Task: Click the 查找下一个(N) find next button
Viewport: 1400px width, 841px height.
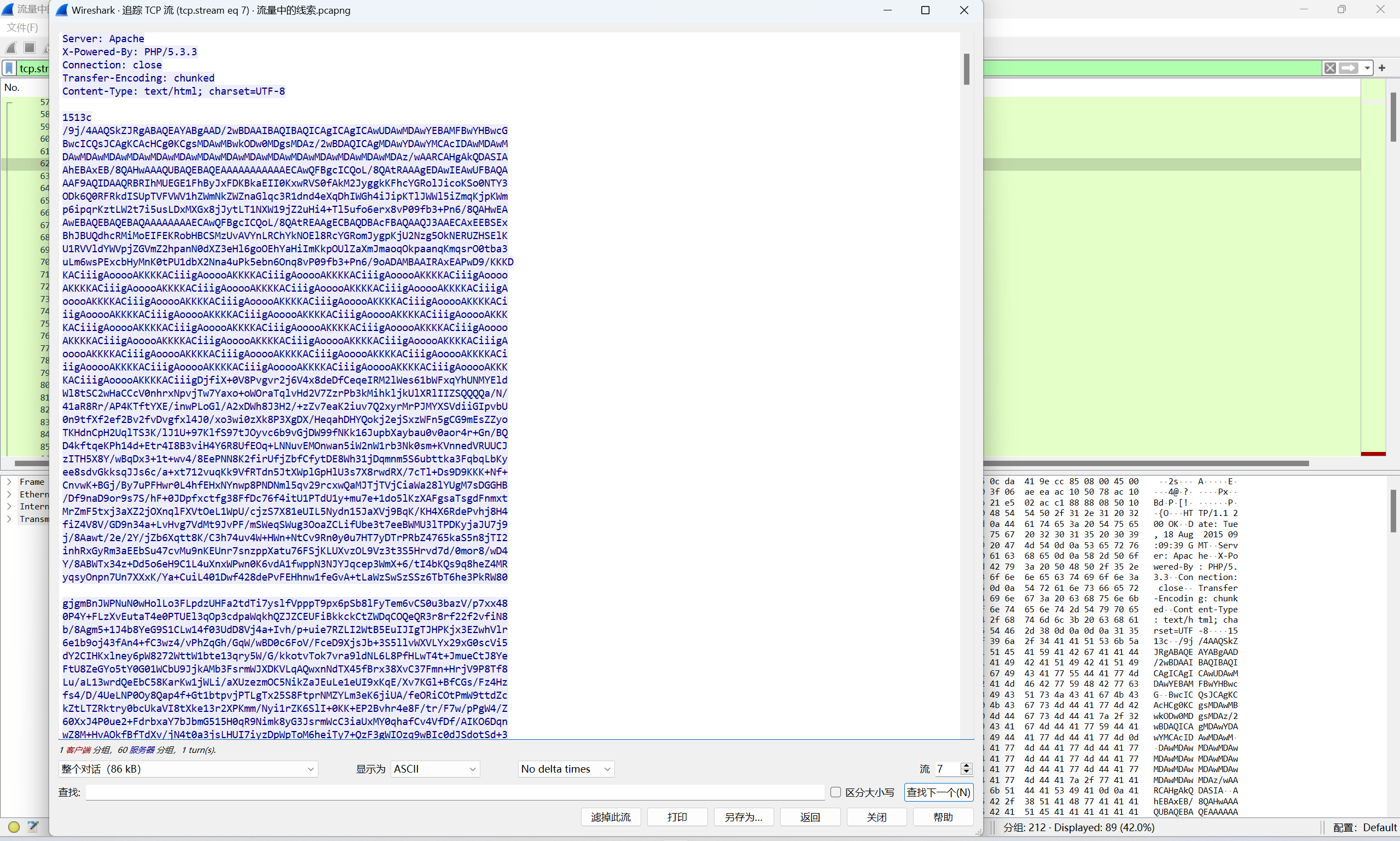Action: (x=938, y=792)
